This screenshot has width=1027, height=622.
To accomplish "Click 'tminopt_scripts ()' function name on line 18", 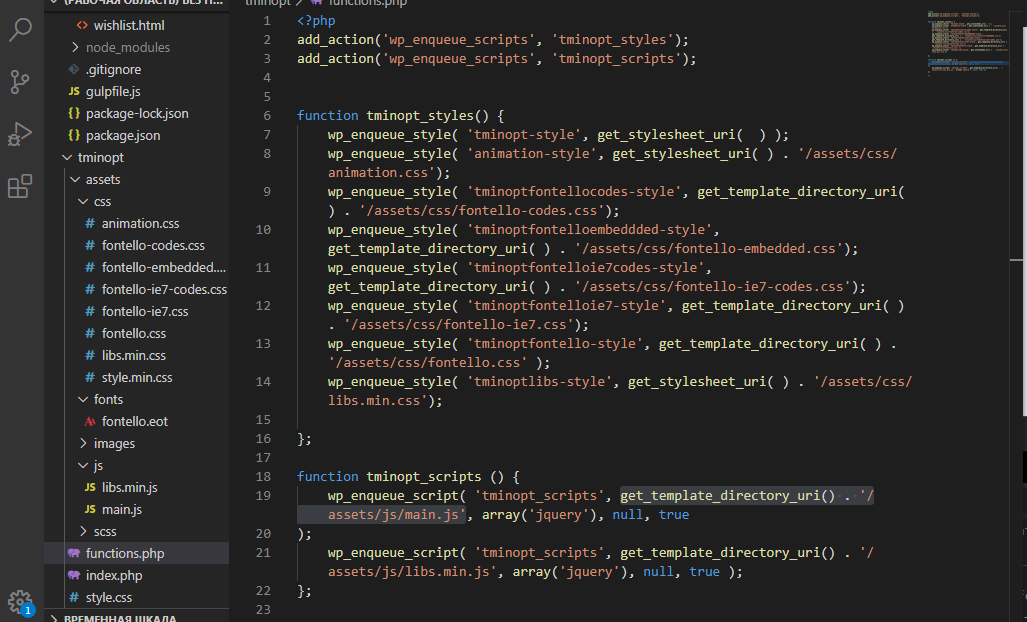I will [x=435, y=477].
